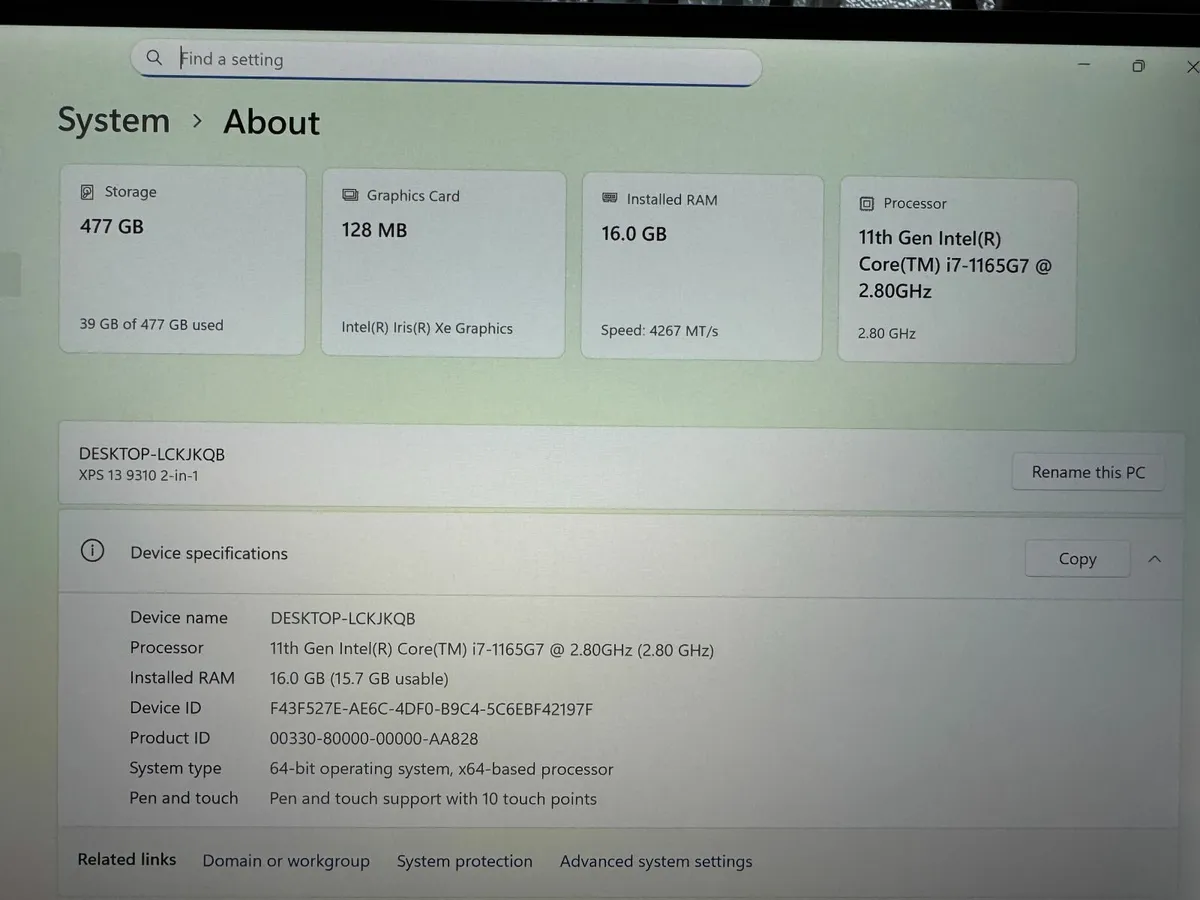This screenshot has width=1200, height=900.
Task: Select the Storage summary card
Action: point(182,260)
